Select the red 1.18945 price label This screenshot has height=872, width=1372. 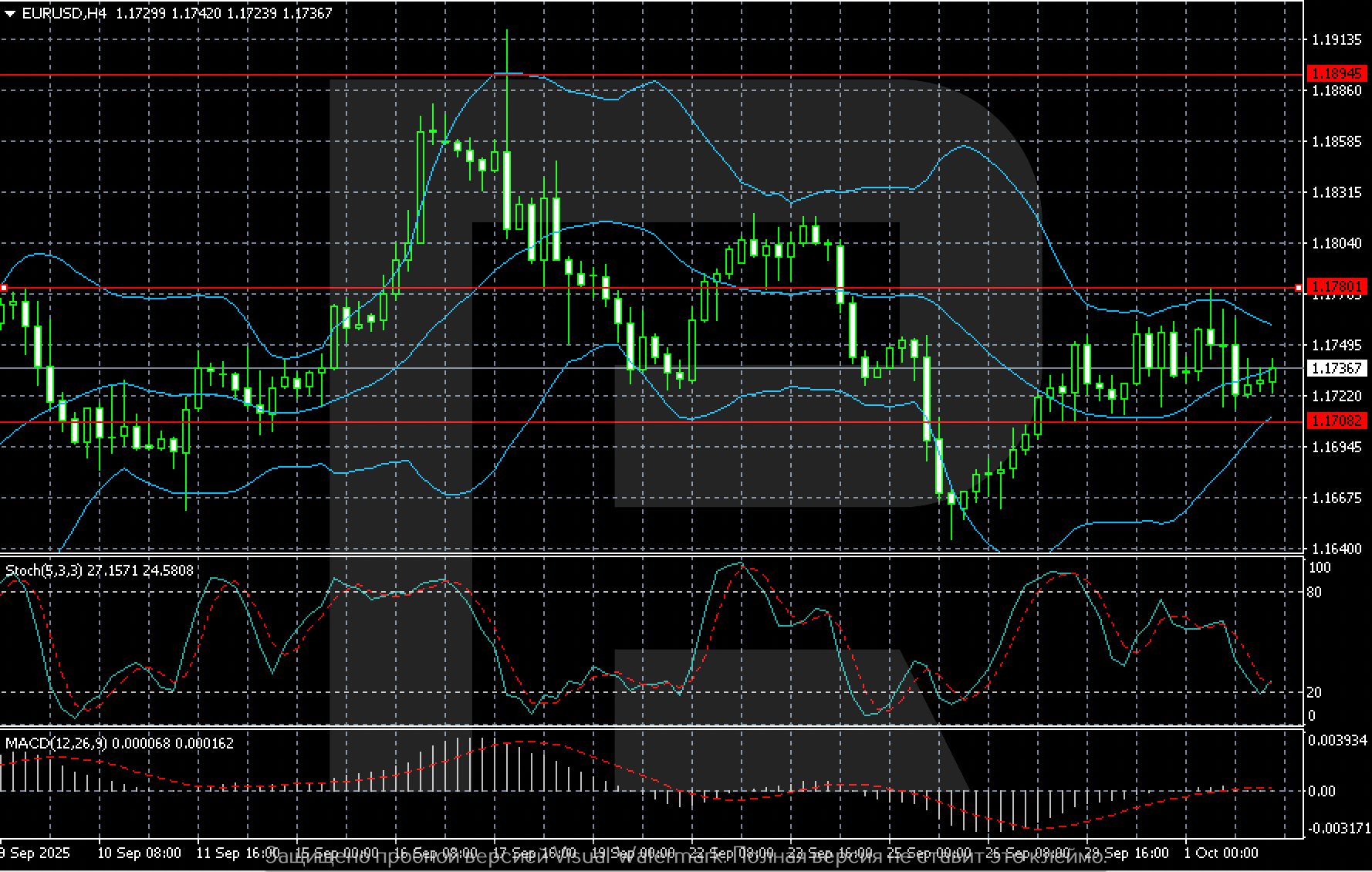1337,74
